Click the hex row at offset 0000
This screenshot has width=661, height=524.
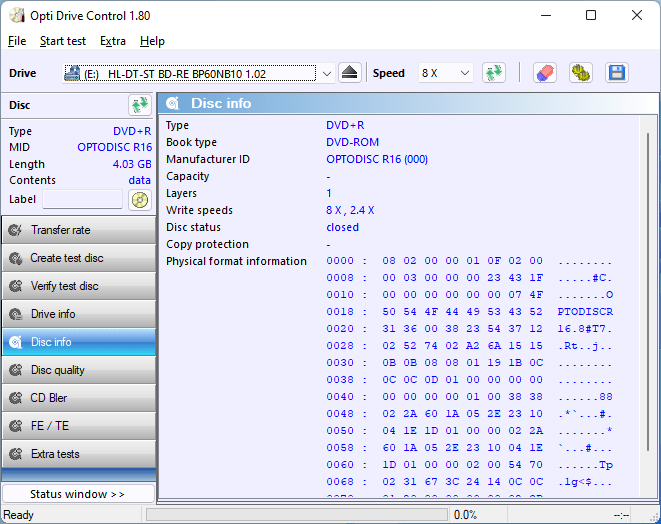[x=469, y=261]
